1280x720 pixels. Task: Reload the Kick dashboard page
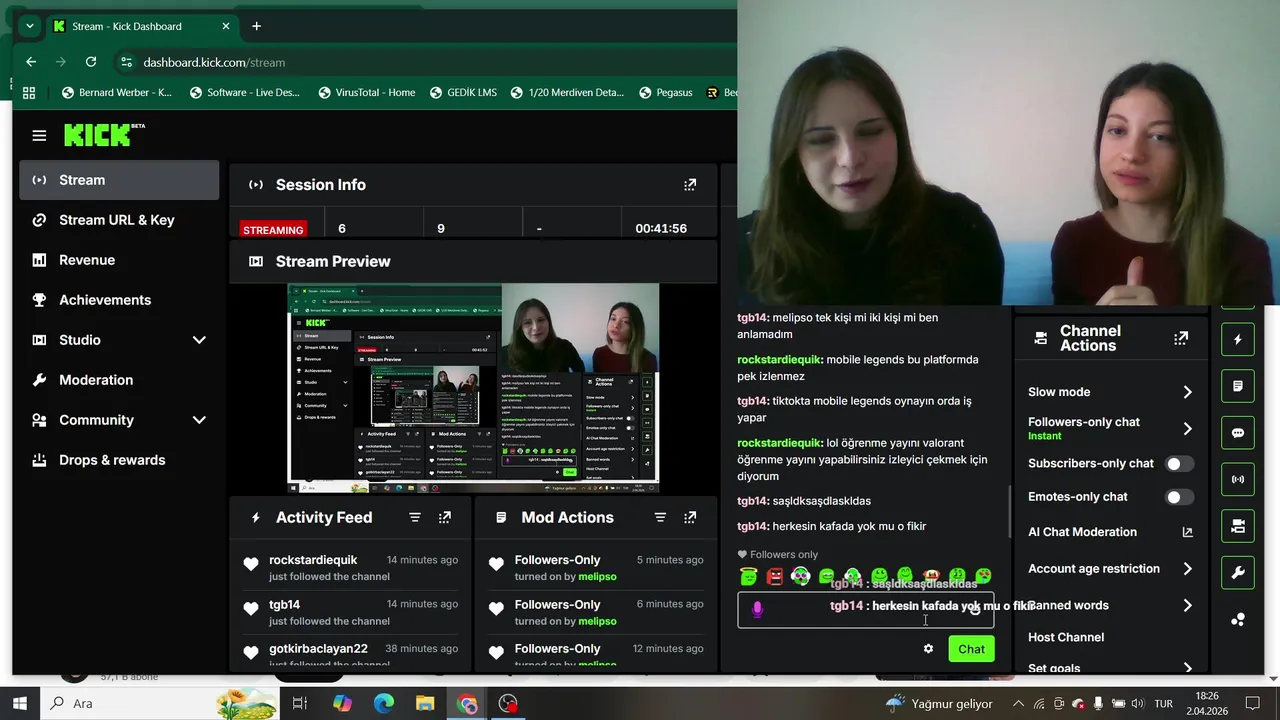[x=91, y=62]
